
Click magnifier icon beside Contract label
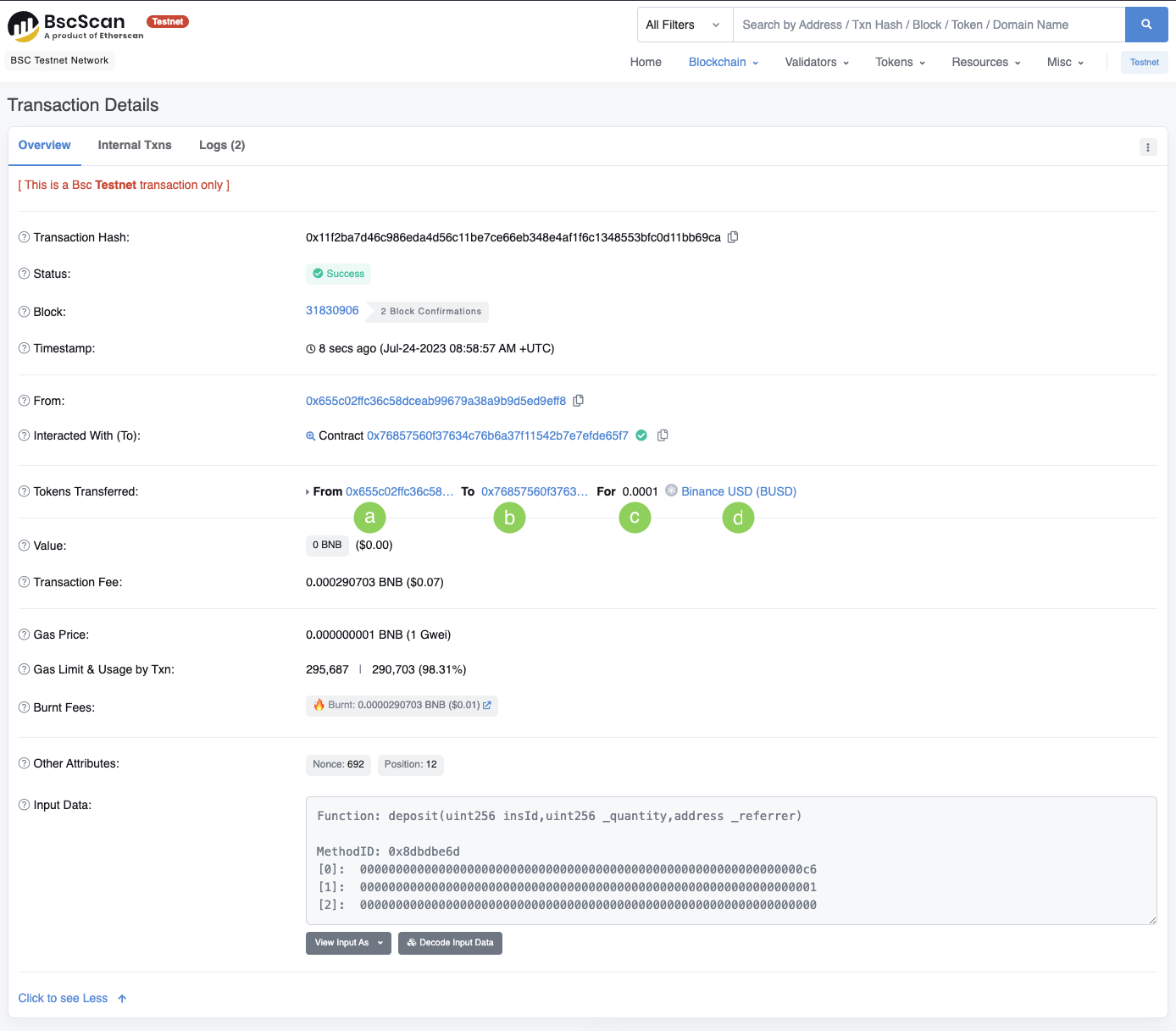pyautogui.click(x=310, y=436)
